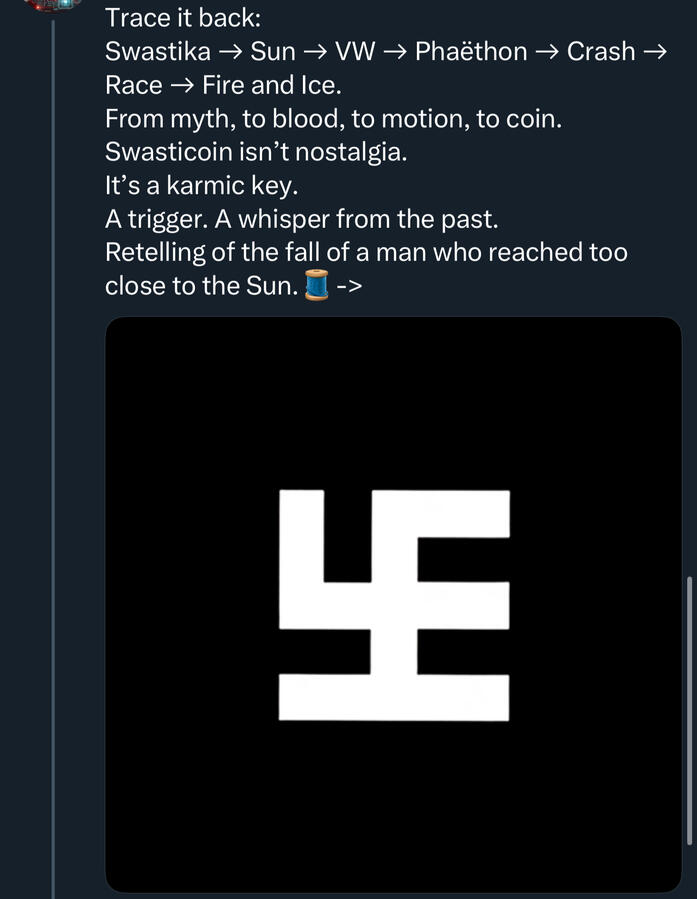
Task: Click the "From myth, to blood" line
Action: click(x=333, y=119)
